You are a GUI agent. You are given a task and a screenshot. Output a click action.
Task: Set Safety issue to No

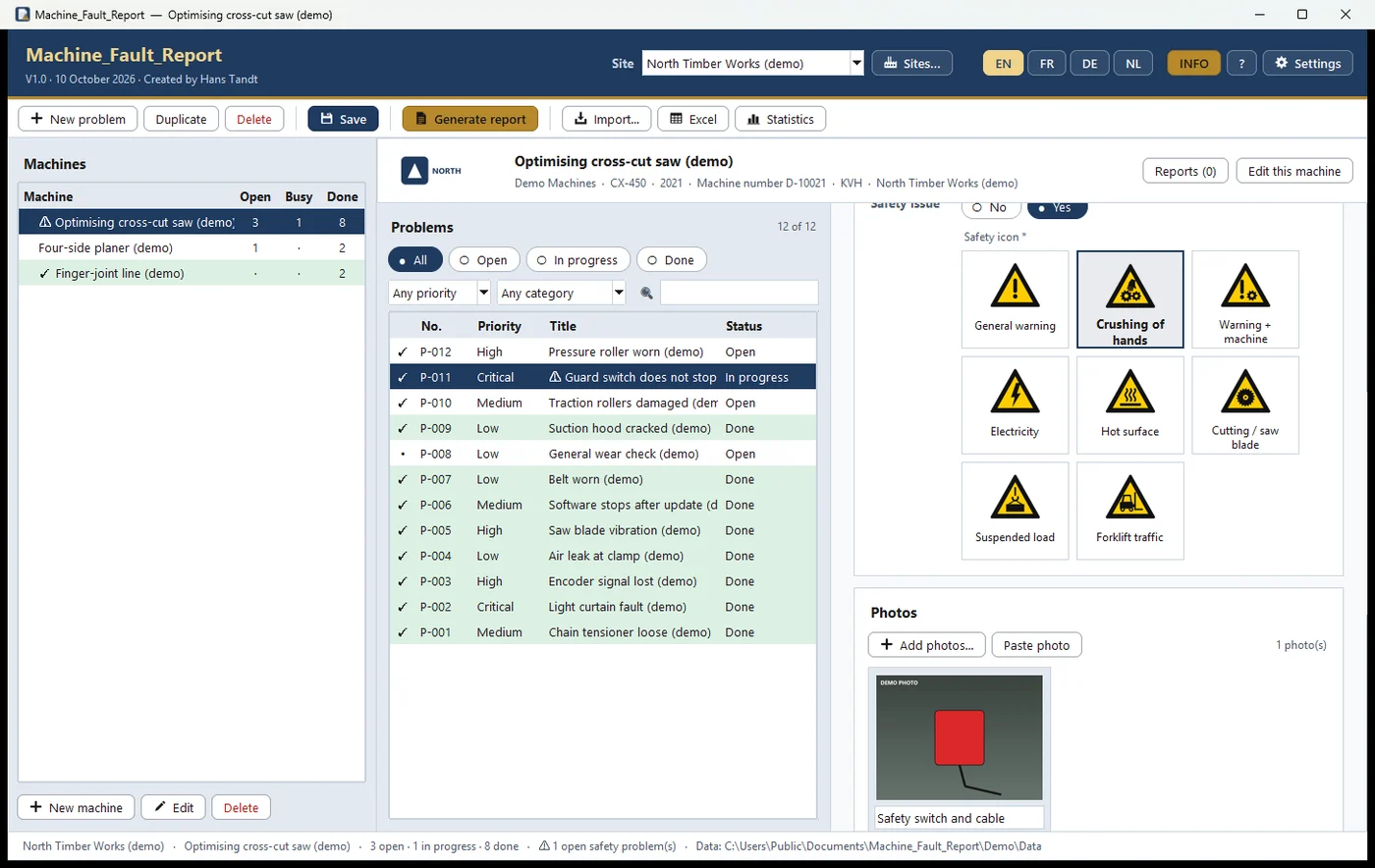tap(990, 207)
